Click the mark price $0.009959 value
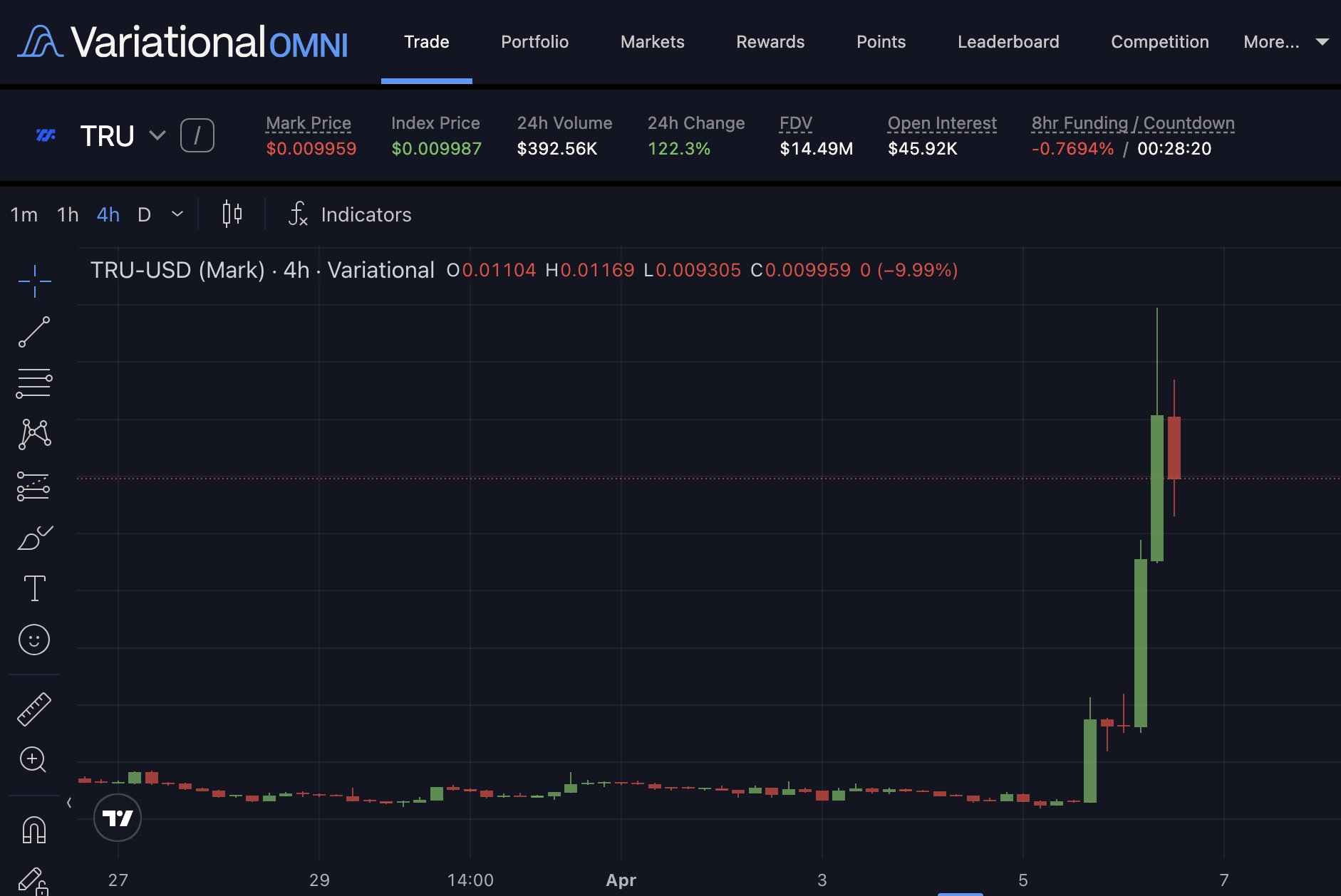This screenshot has height=896, width=1341. pyautogui.click(x=311, y=149)
